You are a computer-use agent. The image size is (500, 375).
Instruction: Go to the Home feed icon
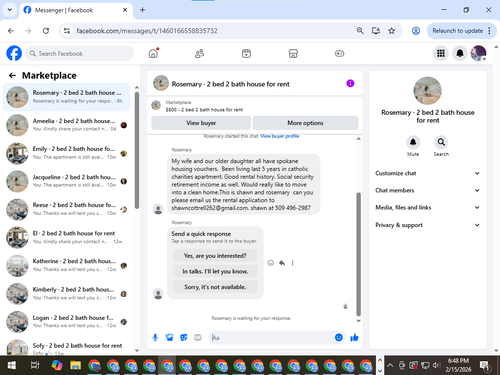(x=153, y=53)
